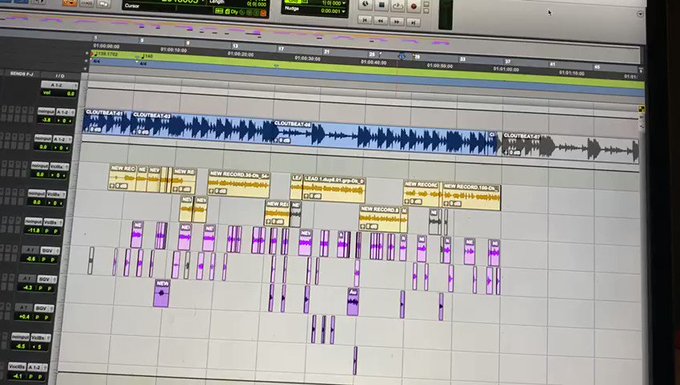Click the blue playhead marker near bar 29
The image size is (680, 385).
(x=403, y=56)
